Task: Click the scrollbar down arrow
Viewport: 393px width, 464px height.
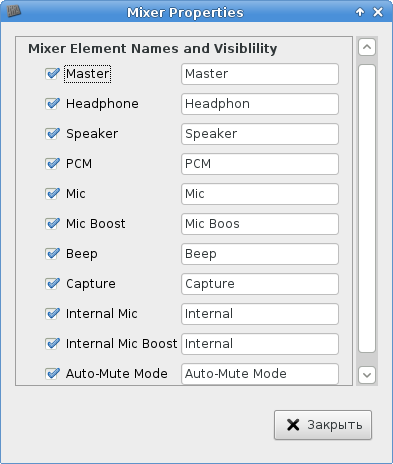Action: point(367,375)
